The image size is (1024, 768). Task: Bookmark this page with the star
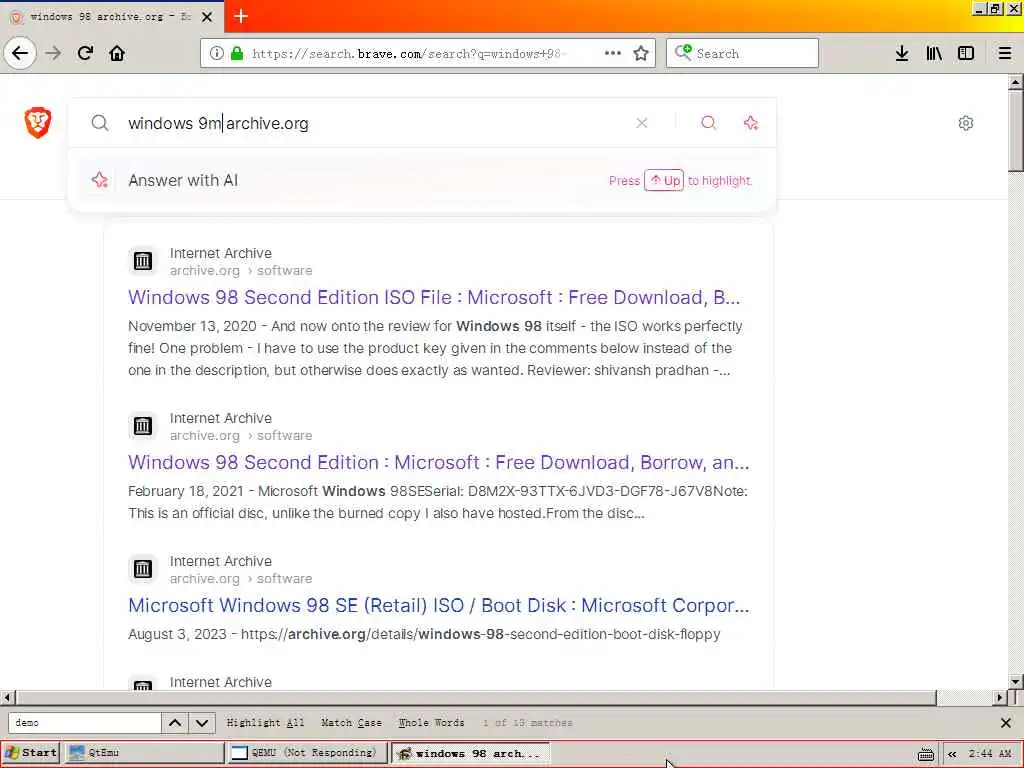point(641,53)
